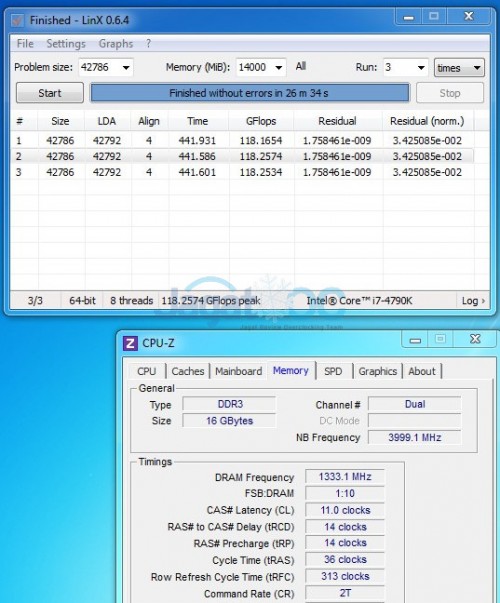Sort by the Size column header
The image size is (500, 603).
pos(60,121)
